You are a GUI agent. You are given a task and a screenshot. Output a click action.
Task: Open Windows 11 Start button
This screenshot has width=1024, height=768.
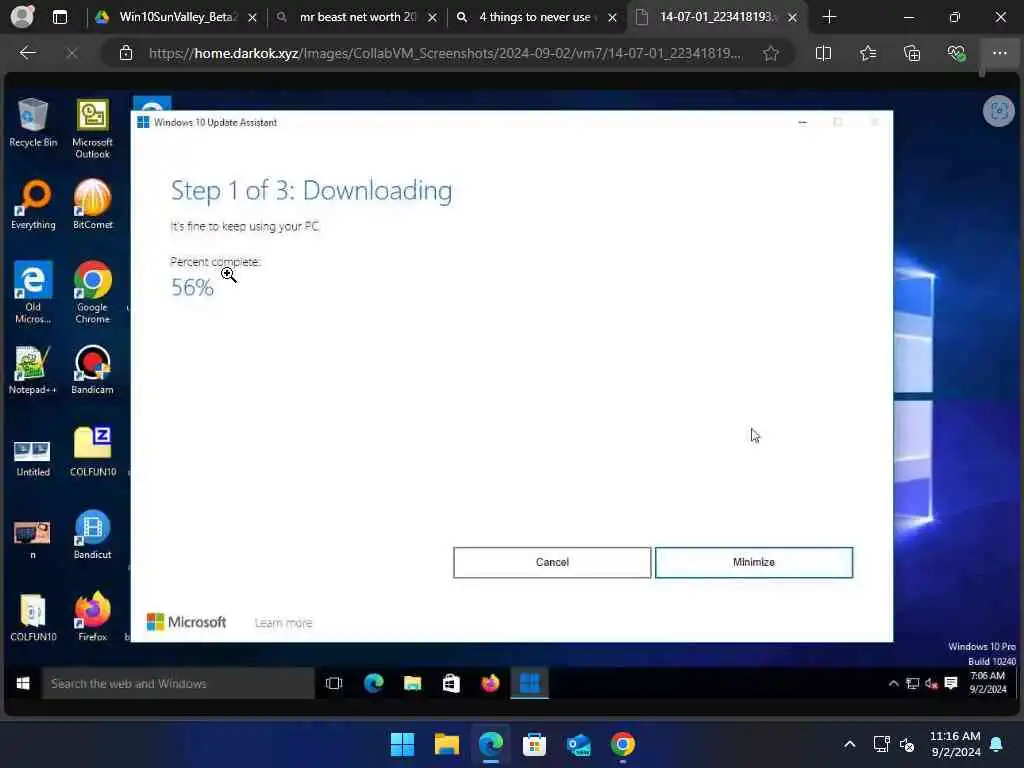tap(402, 744)
